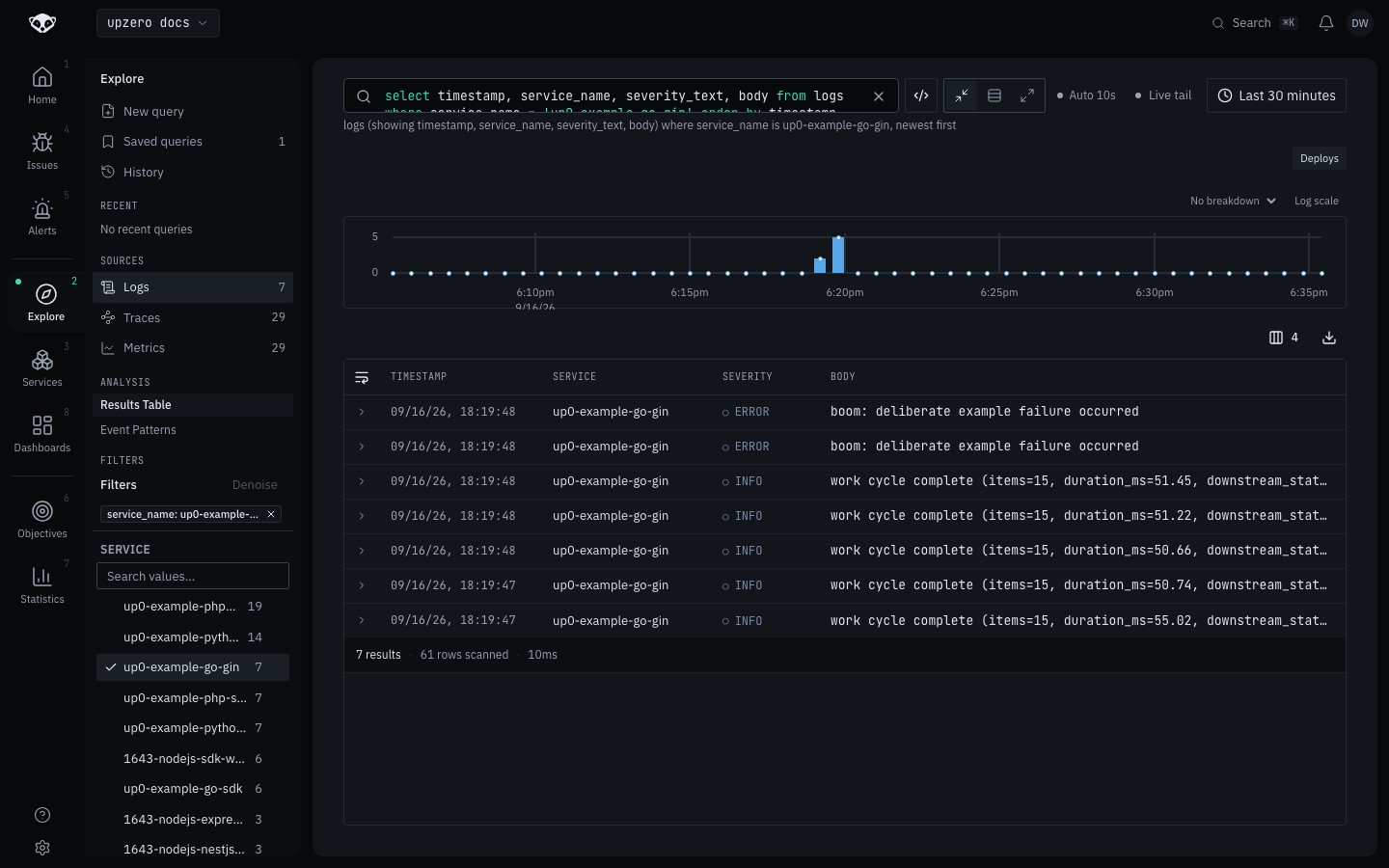Go to Home in the sidebar
The width and height of the screenshot is (1389, 868).
pos(42,85)
